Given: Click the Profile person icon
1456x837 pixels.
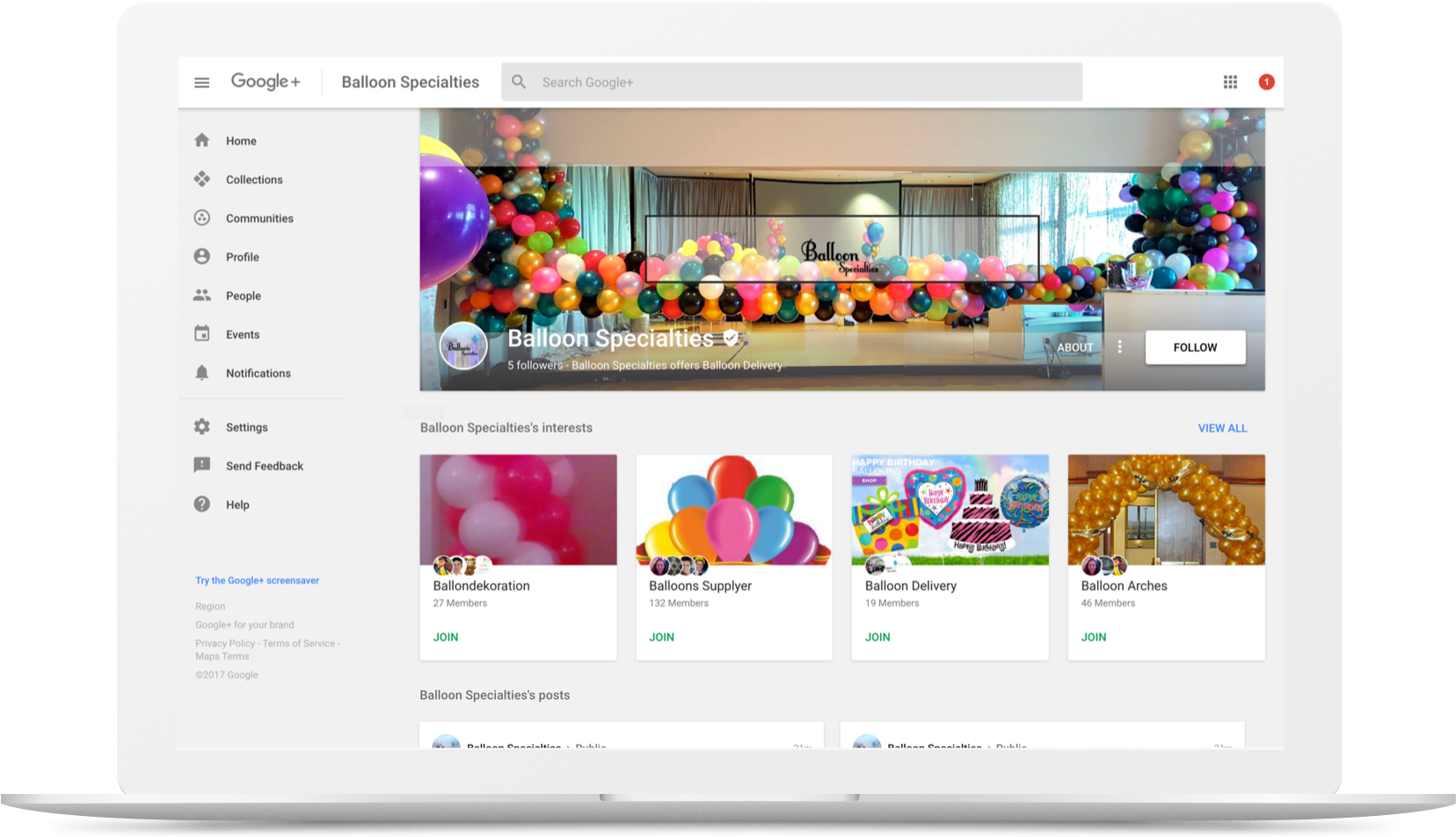Looking at the screenshot, I should point(202,257).
